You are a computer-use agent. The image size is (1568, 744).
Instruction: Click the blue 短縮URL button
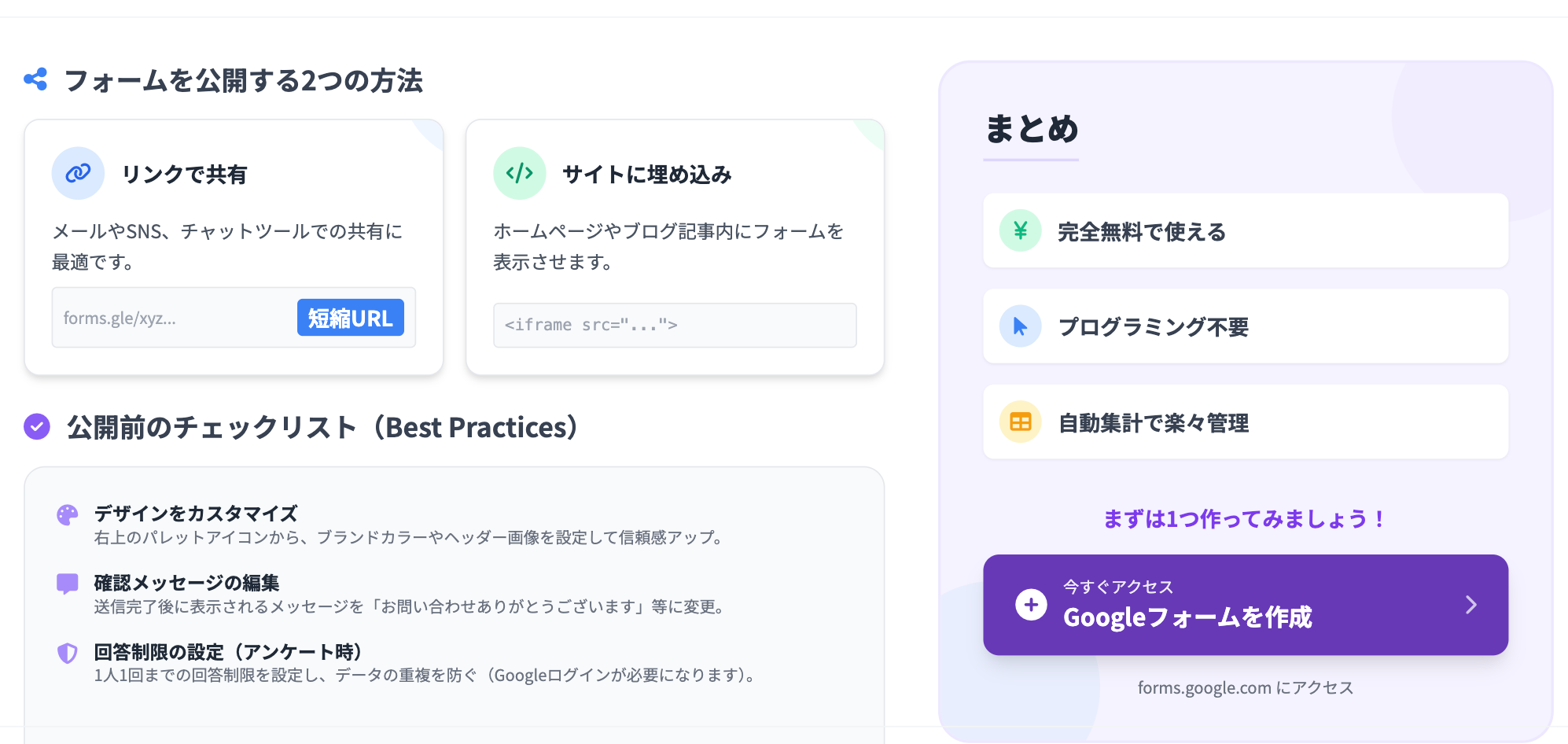pos(350,318)
